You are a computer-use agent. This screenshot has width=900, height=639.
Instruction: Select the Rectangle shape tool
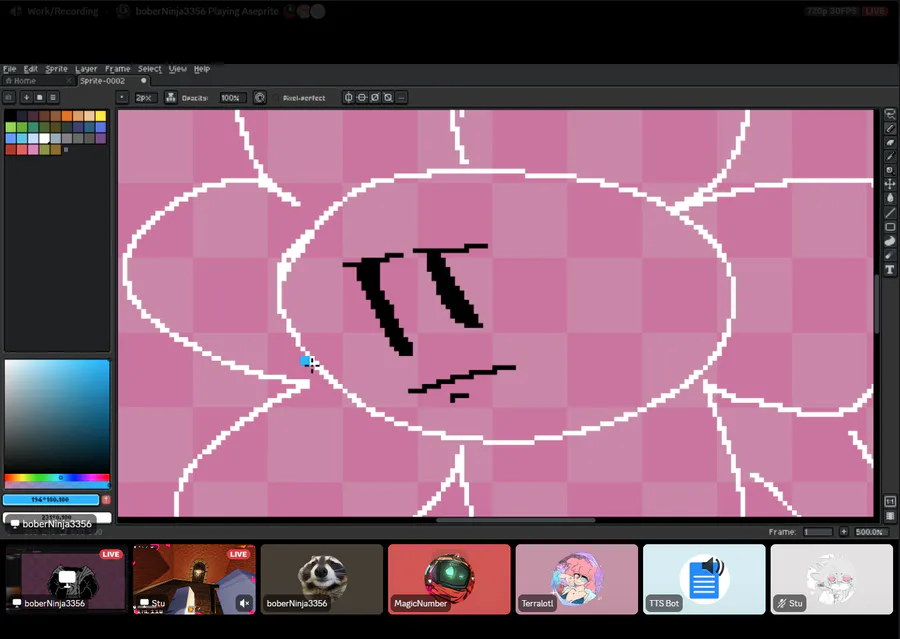click(890, 227)
